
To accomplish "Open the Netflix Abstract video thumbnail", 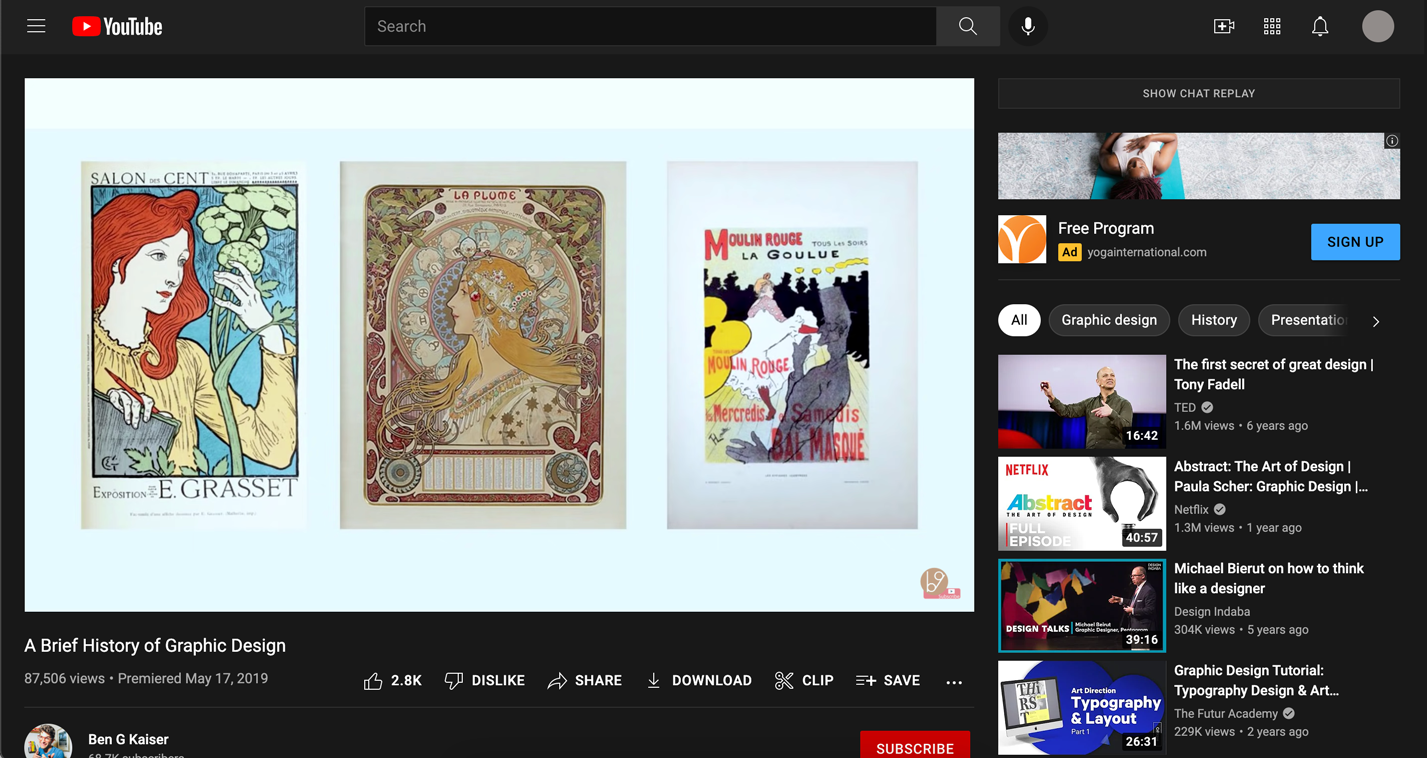I will tap(1082, 503).
